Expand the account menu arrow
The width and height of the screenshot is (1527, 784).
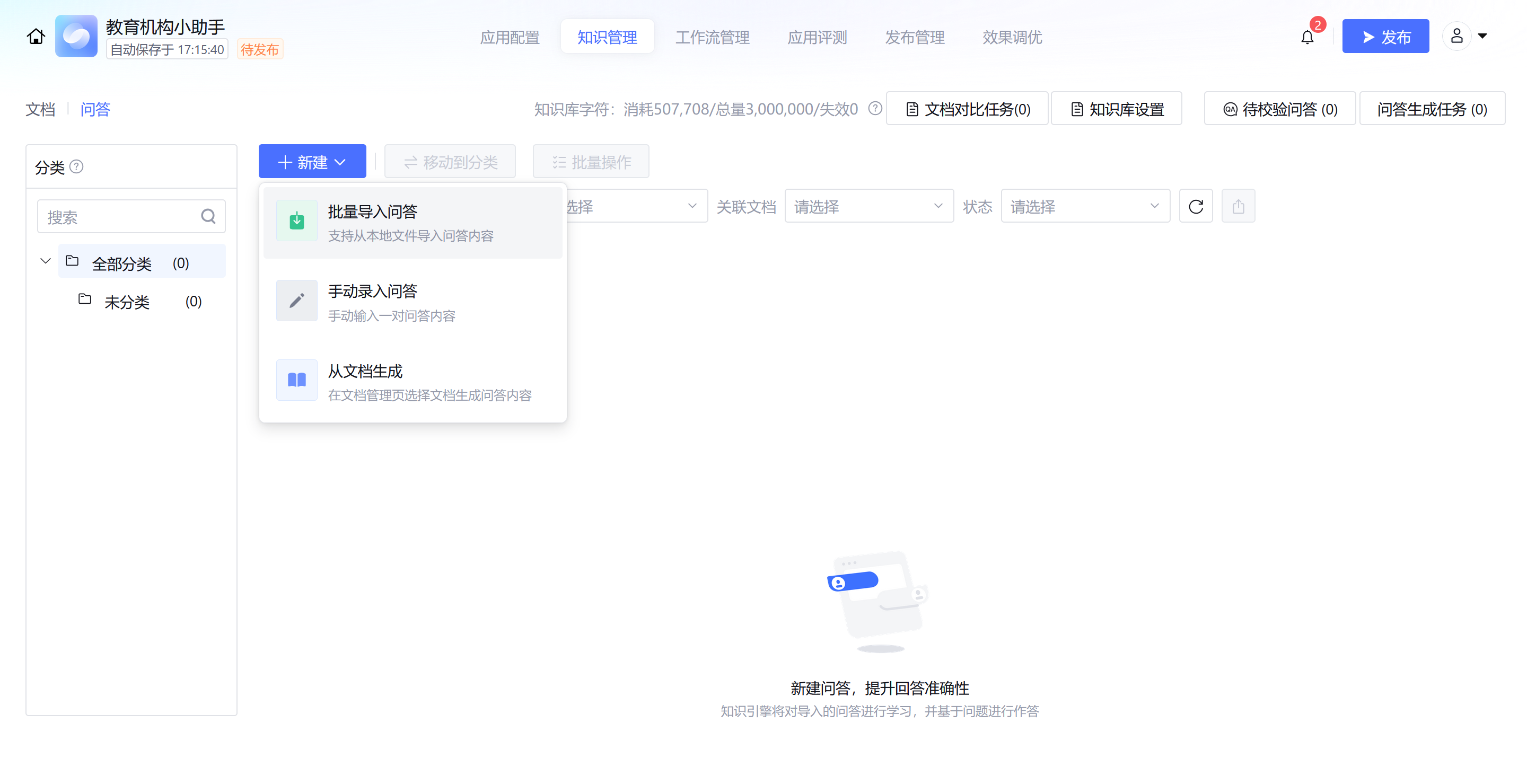[x=1482, y=36]
